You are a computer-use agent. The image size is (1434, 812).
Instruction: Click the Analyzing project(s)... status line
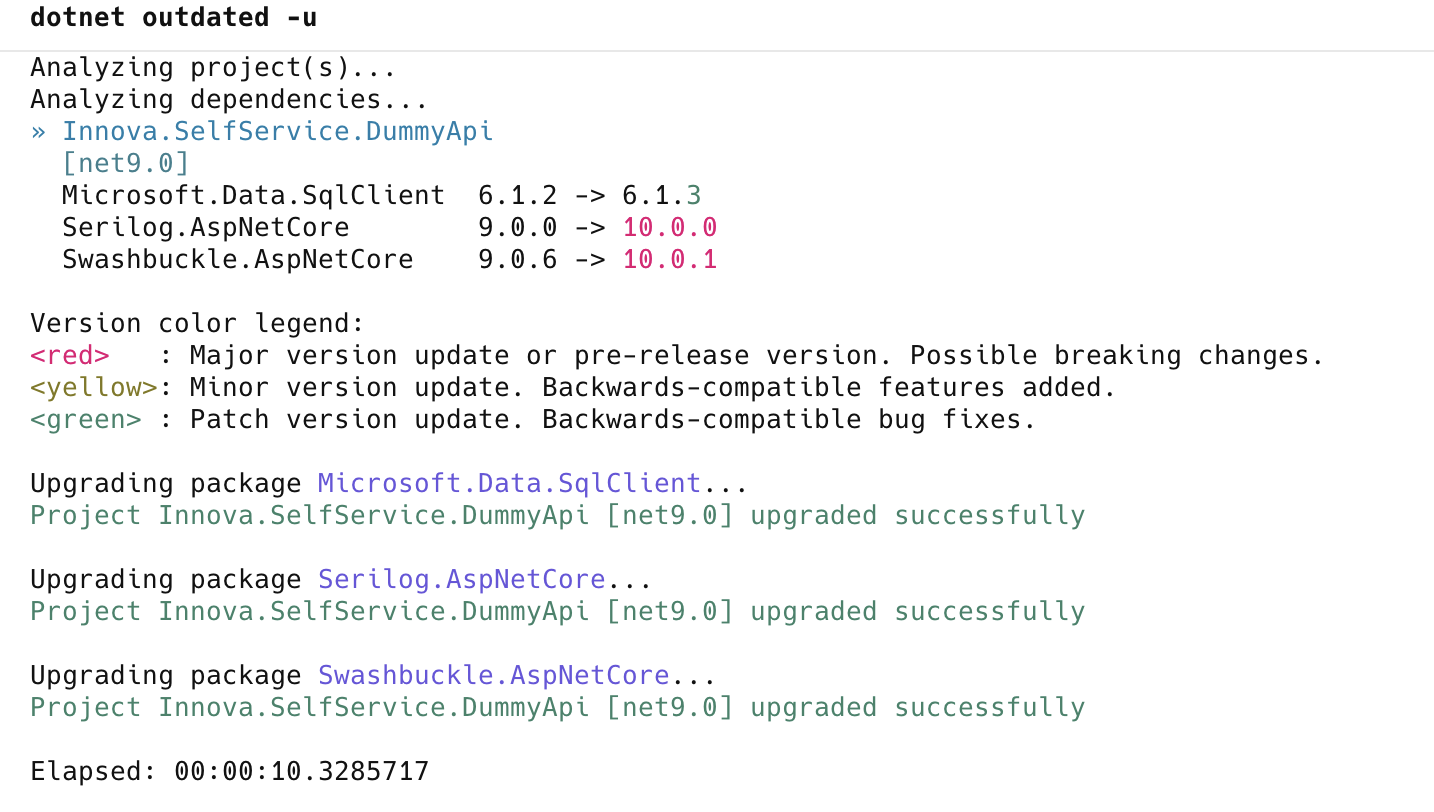click(212, 67)
